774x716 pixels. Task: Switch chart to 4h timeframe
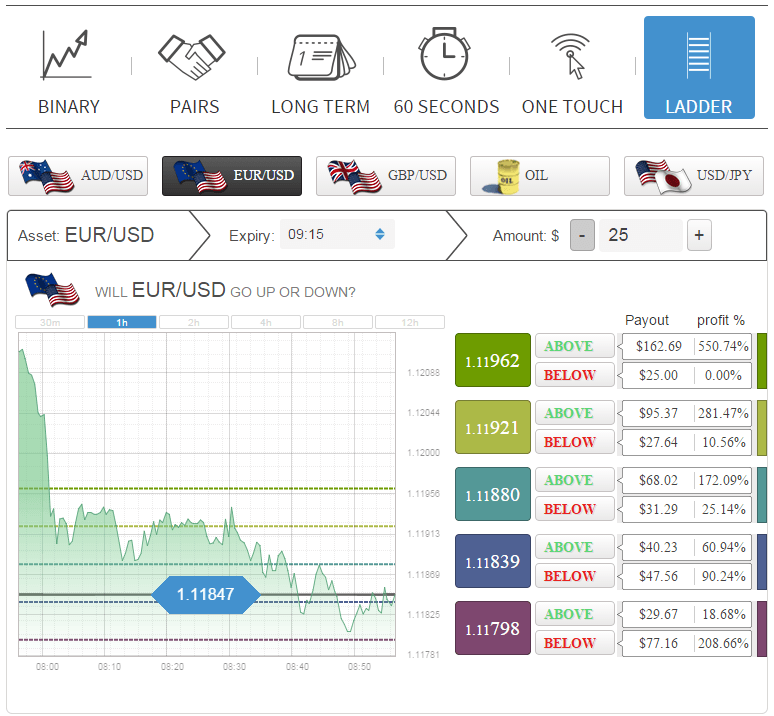(266, 322)
